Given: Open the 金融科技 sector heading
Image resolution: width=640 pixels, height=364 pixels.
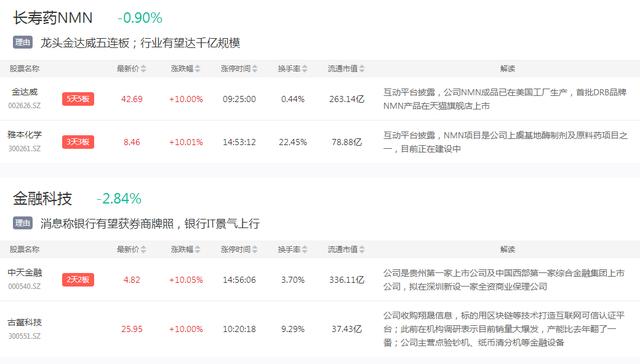Looking at the screenshot, I should [42, 199].
